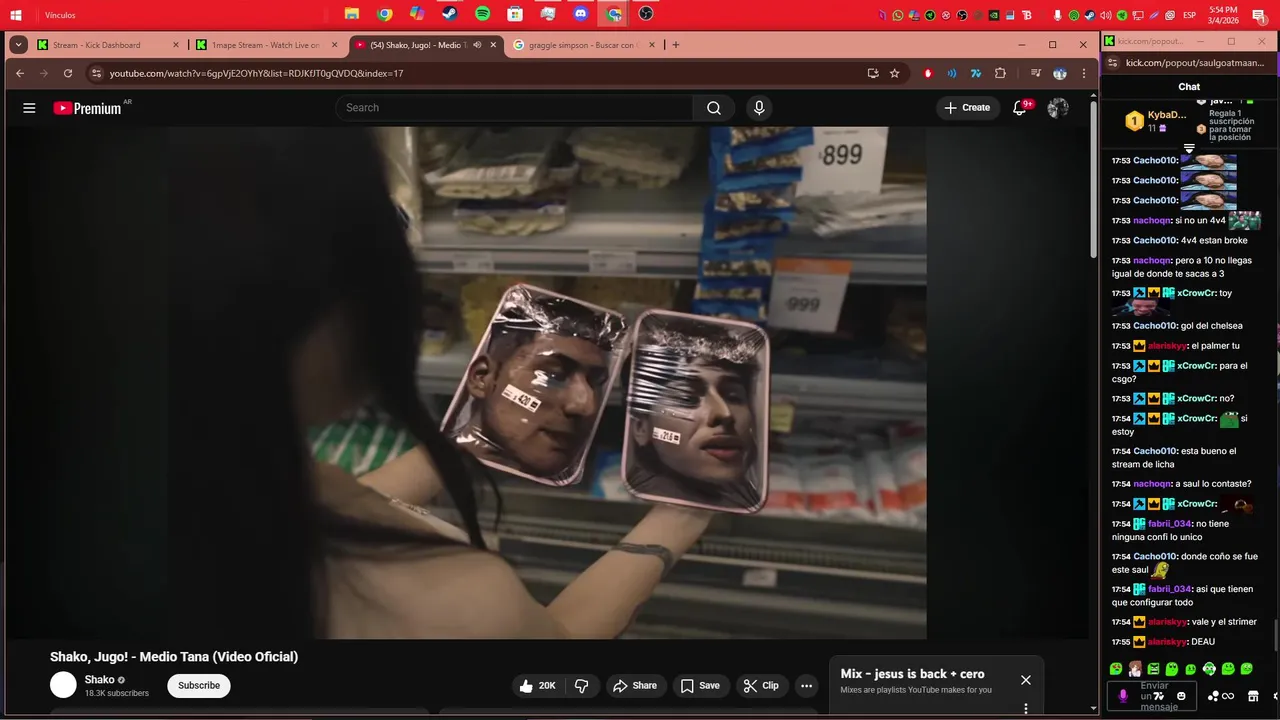Click the Kick chat scrollbar
Image resolution: width=1280 pixels, height=720 pixels.
pyautogui.click(x=1274, y=635)
